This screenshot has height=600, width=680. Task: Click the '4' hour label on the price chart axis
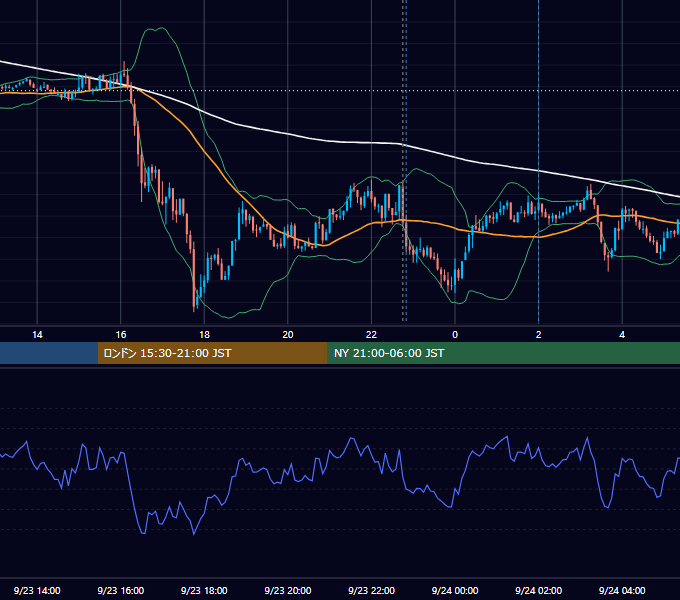tap(622, 335)
